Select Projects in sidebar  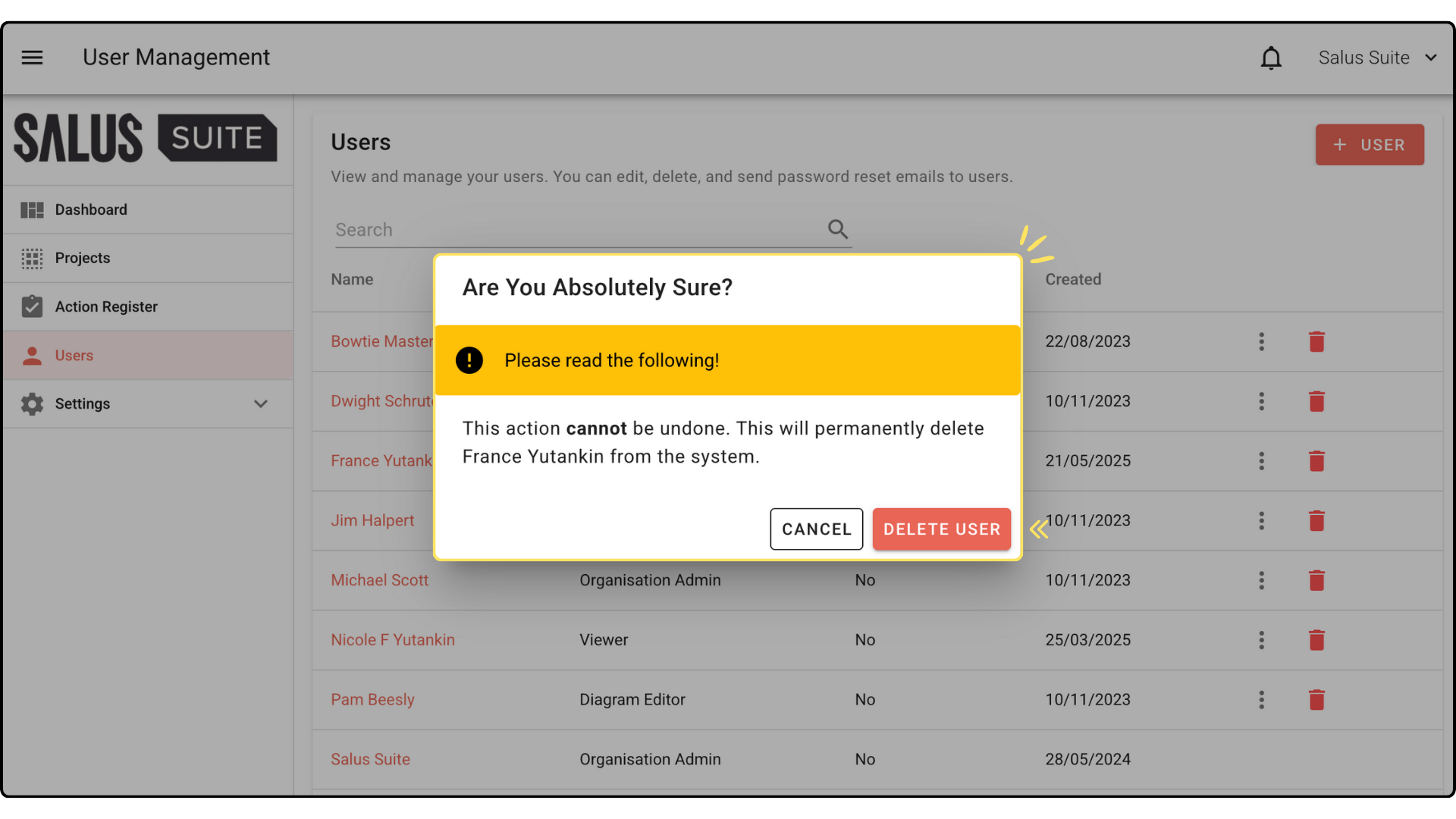click(82, 259)
